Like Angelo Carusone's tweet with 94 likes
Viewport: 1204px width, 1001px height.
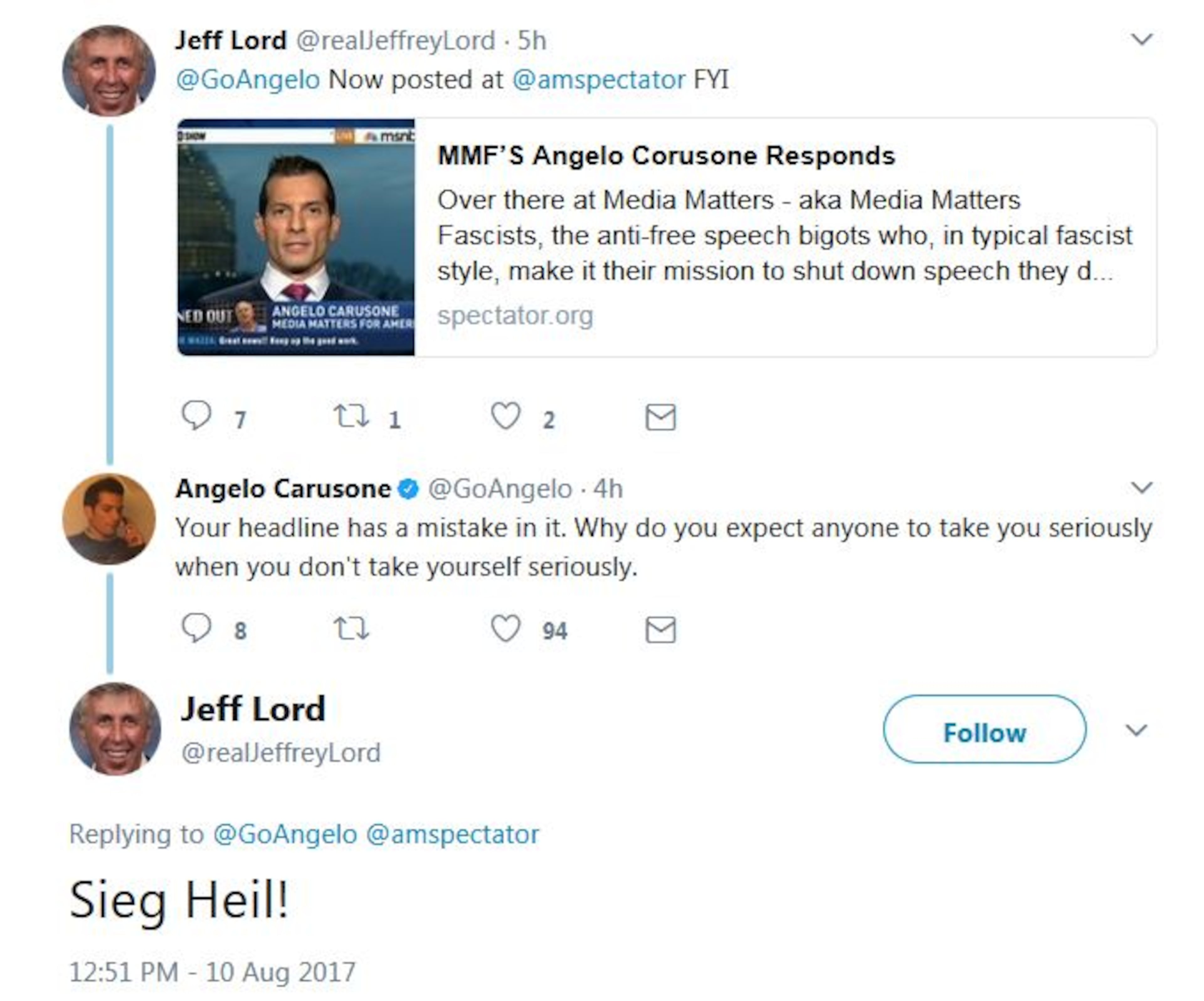506,628
